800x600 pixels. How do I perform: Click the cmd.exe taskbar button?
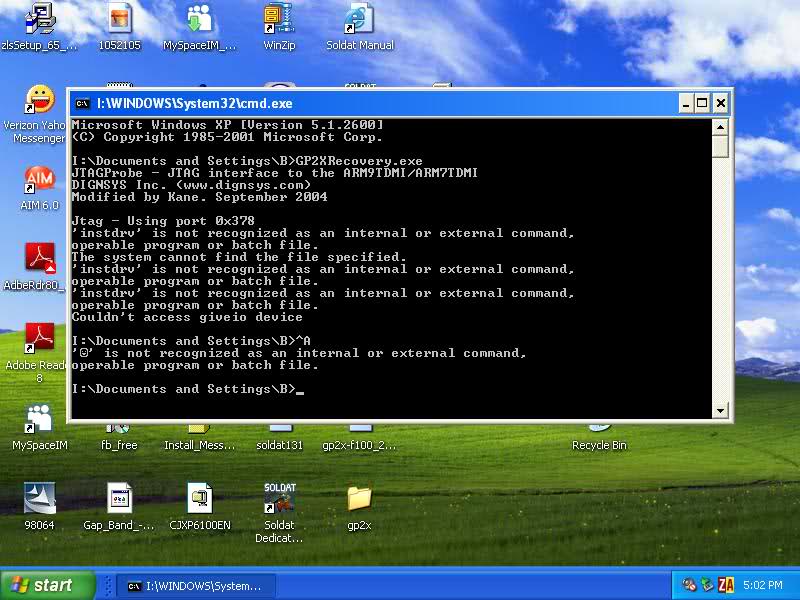coord(194,586)
